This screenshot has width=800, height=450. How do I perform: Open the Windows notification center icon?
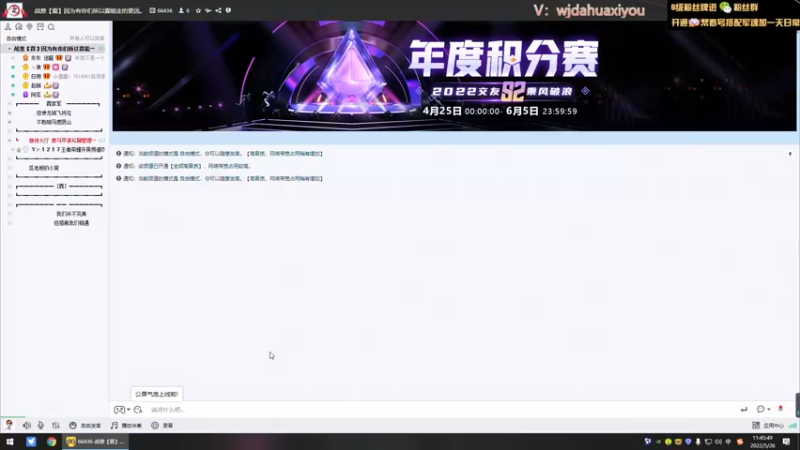(x=786, y=442)
